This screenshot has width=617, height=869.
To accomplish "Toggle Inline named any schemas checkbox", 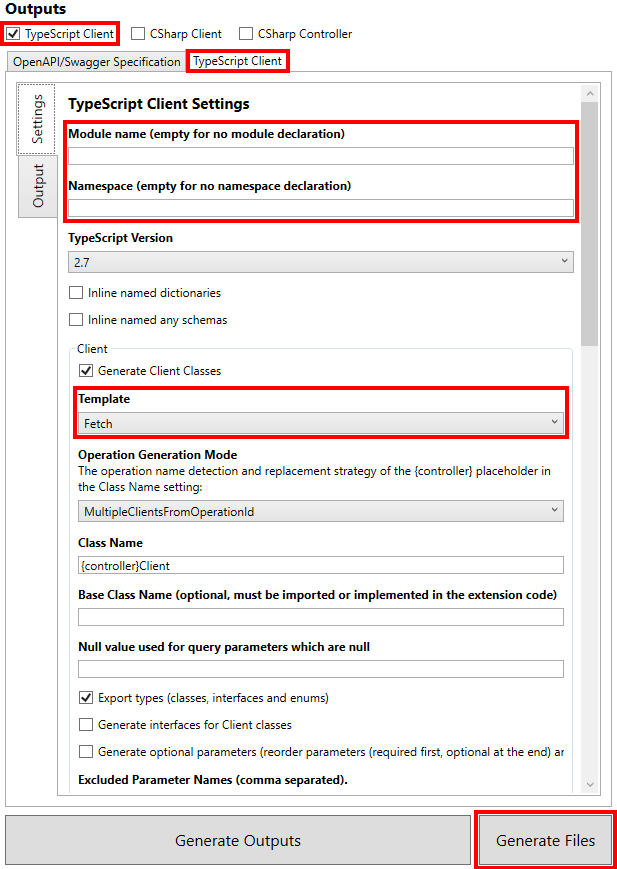I will coord(76,320).
